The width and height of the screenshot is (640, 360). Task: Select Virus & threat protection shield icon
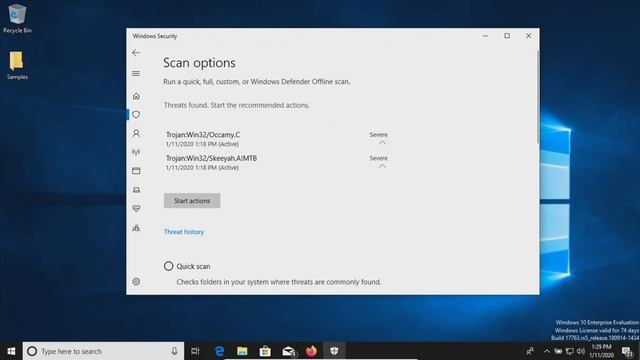pos(136,115)
